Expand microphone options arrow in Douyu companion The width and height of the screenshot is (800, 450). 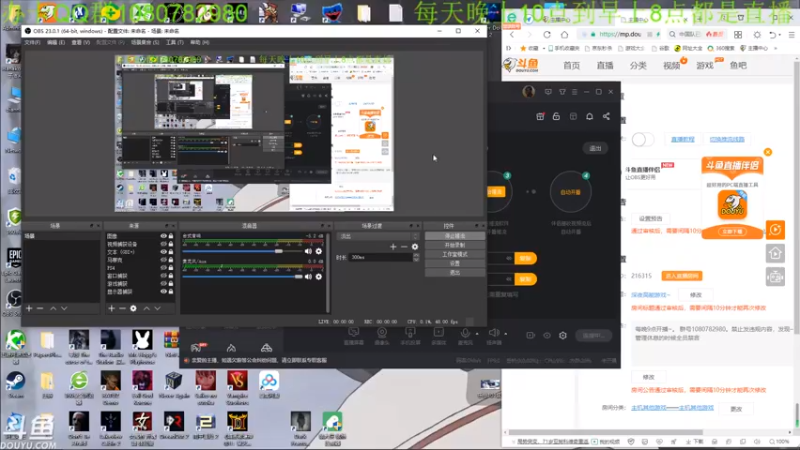click(477, 334)
